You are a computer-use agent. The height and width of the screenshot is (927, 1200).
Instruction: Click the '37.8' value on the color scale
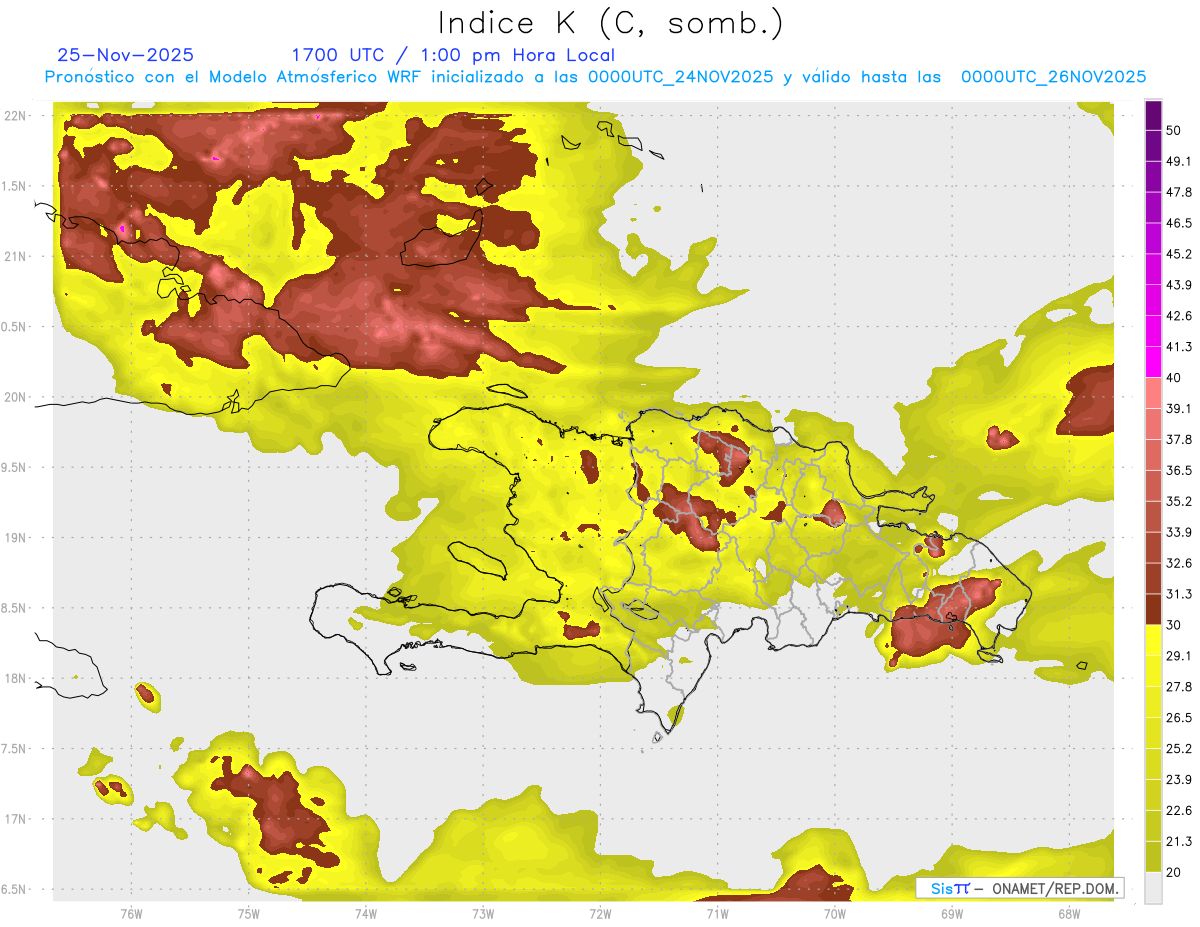click(x=1179, y=439)
